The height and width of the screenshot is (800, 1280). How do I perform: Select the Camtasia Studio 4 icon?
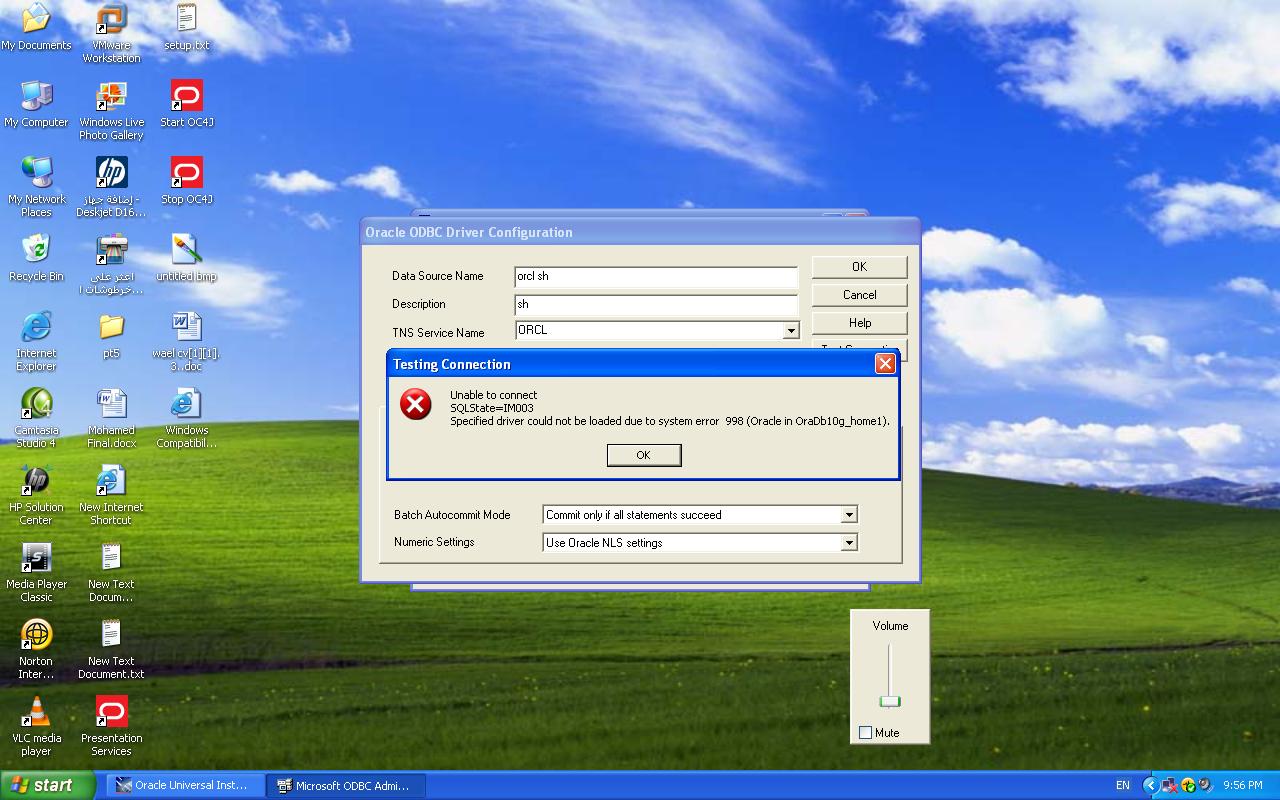(36, 405)
